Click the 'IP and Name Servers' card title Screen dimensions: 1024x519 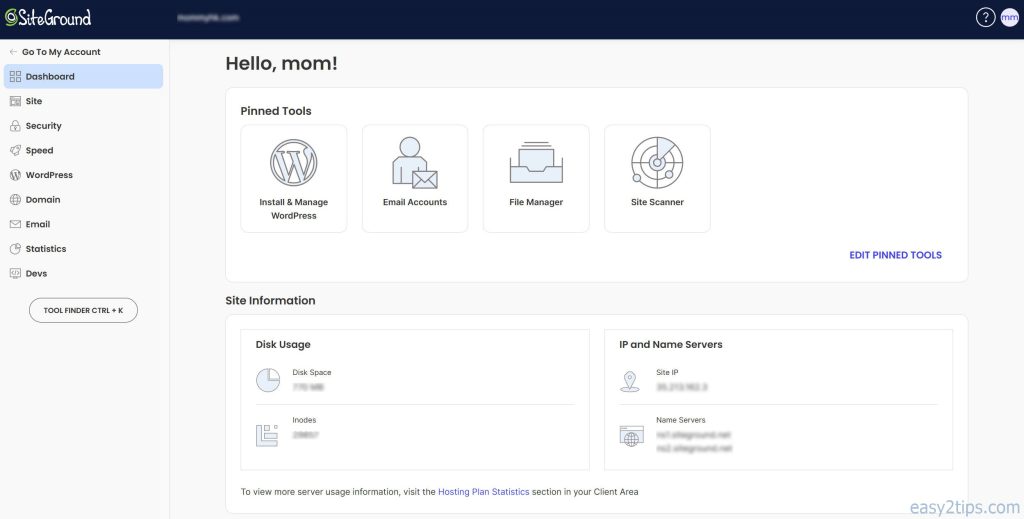click(671, 344)
